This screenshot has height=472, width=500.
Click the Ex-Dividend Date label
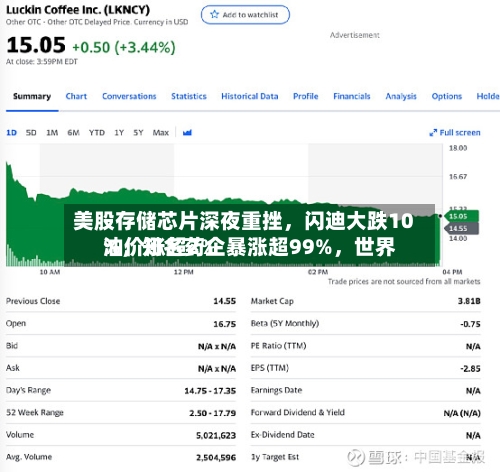pos(283,435)
